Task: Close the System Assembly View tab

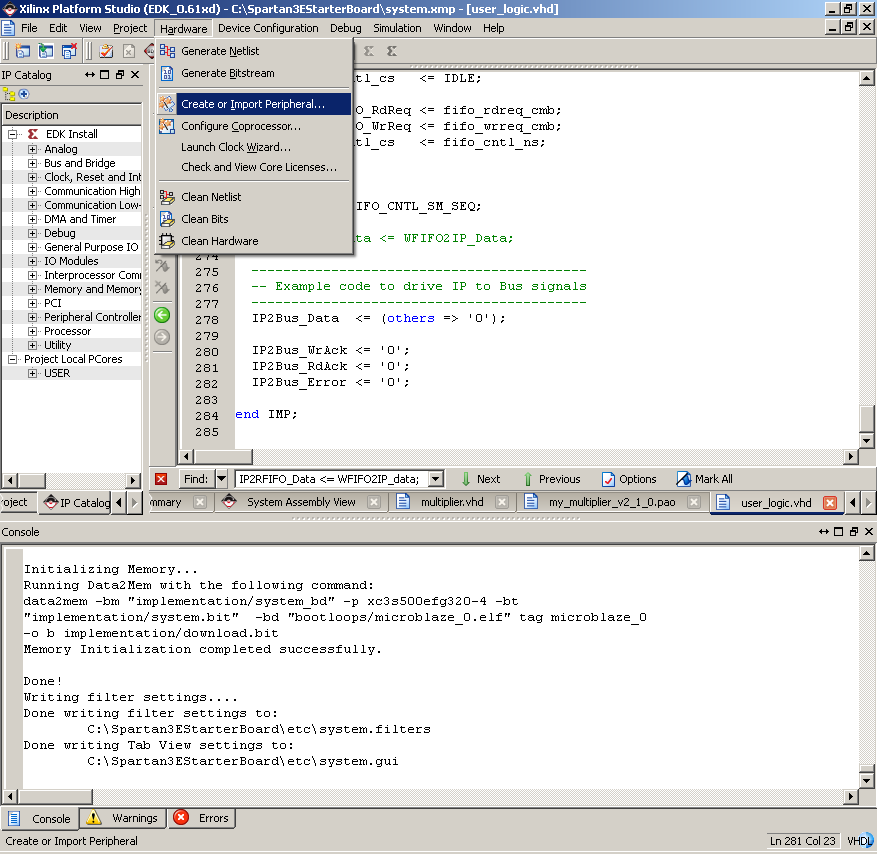Action: 374,502
